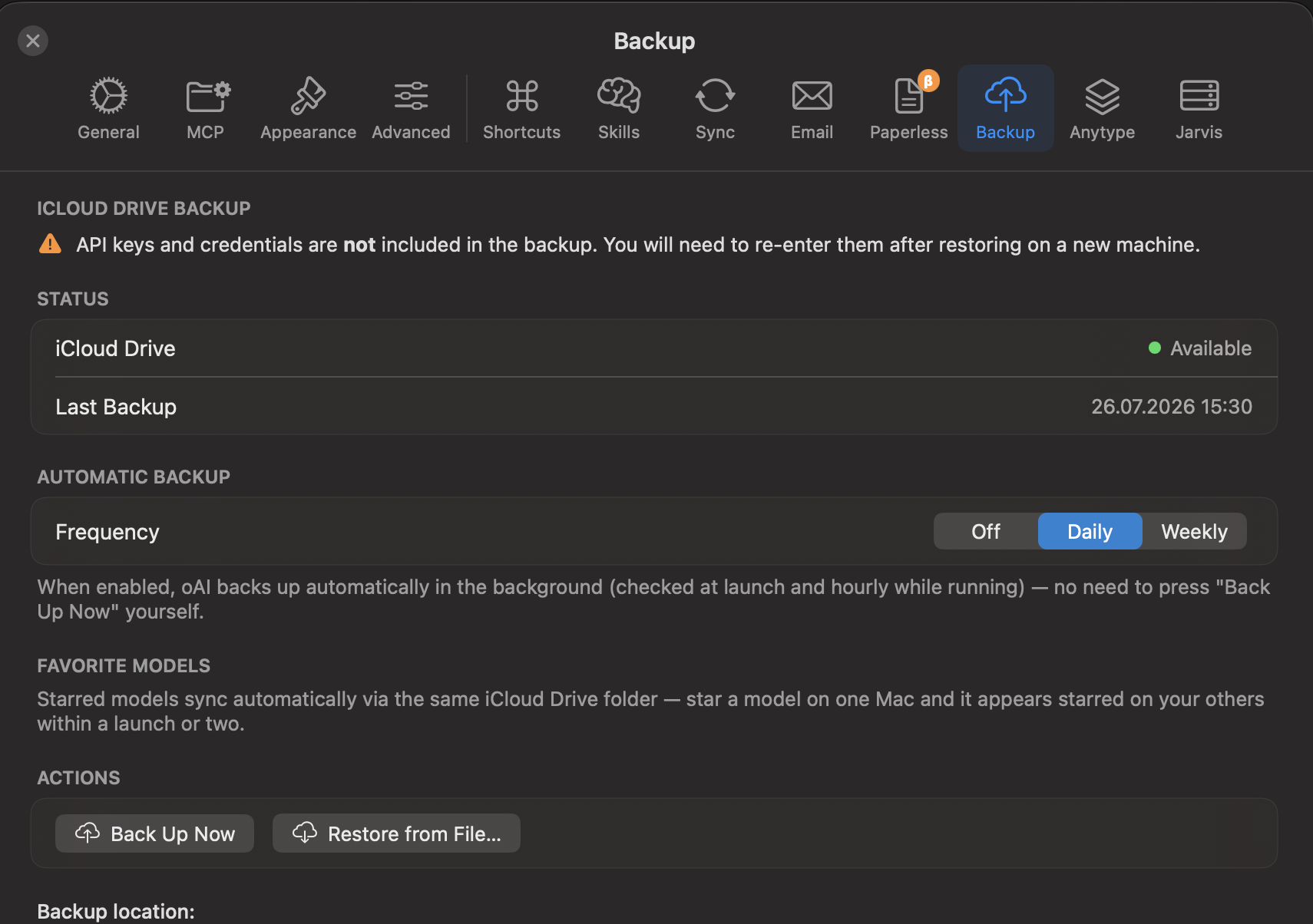Viewport: 1313px width, 924px height.
Task: Click the Last Backup row label
Action: (x=116, y=407)
